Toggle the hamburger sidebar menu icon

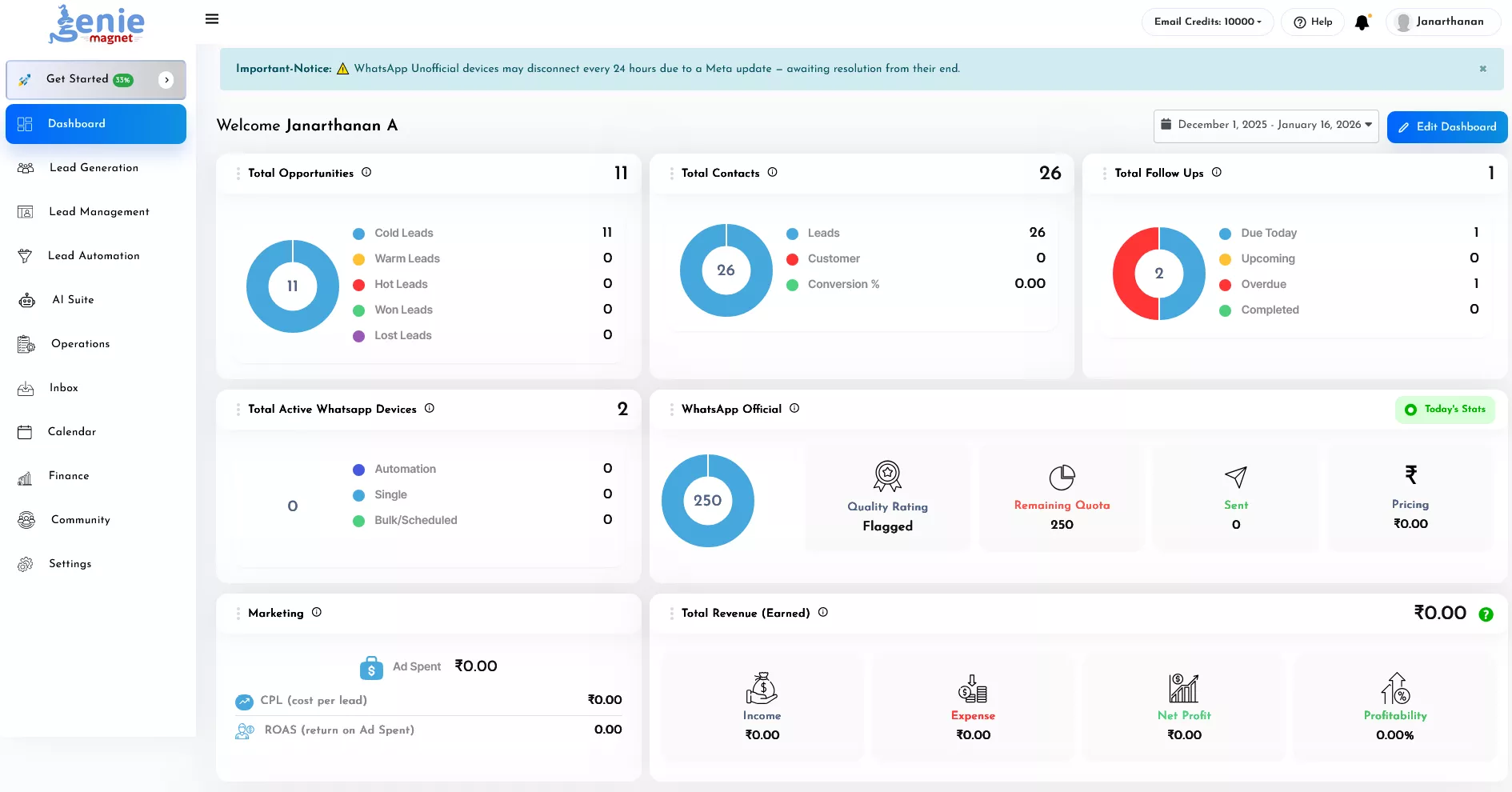click(x=212, y=19)
